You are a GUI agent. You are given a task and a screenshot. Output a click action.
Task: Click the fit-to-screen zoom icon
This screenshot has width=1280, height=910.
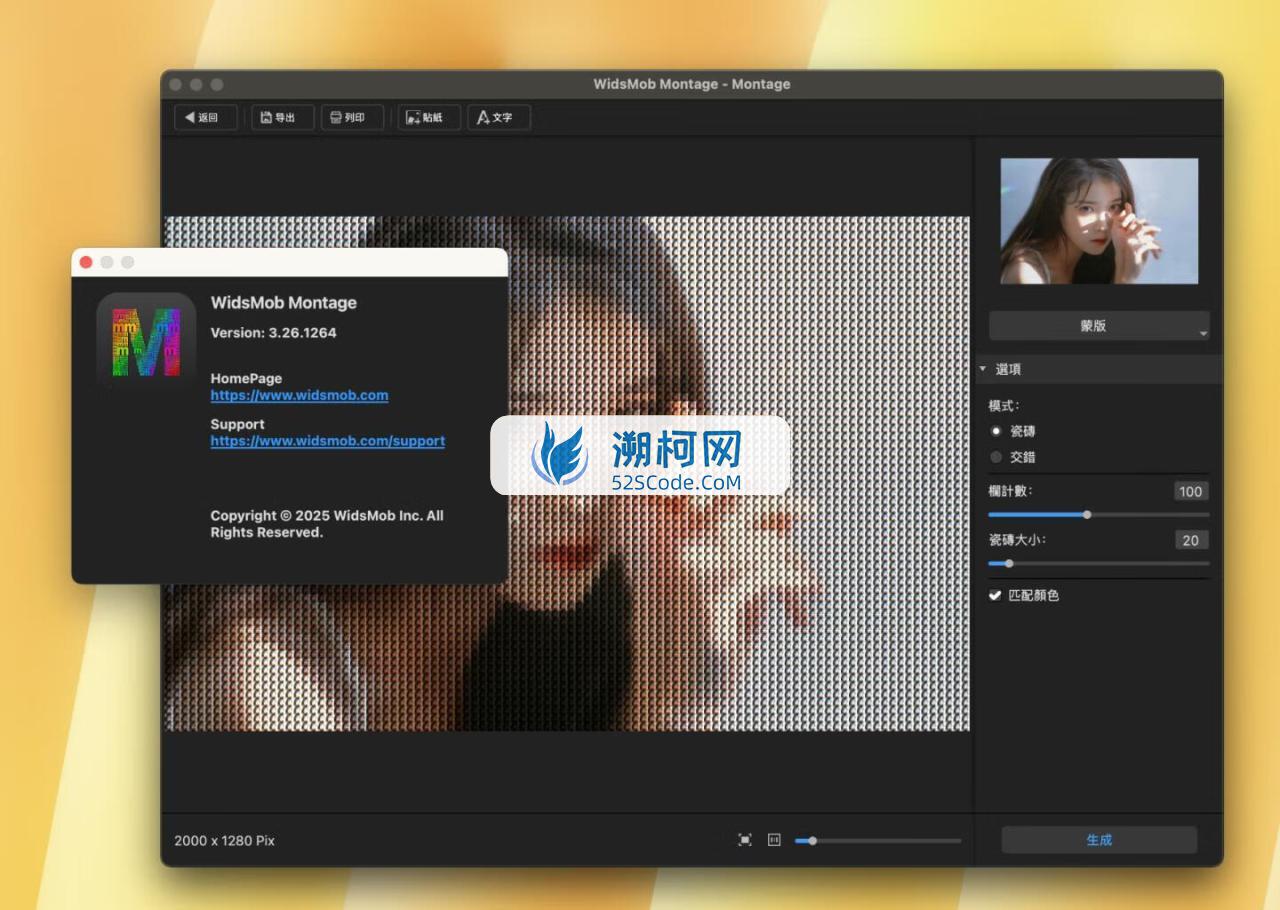[x=745, y=840]
